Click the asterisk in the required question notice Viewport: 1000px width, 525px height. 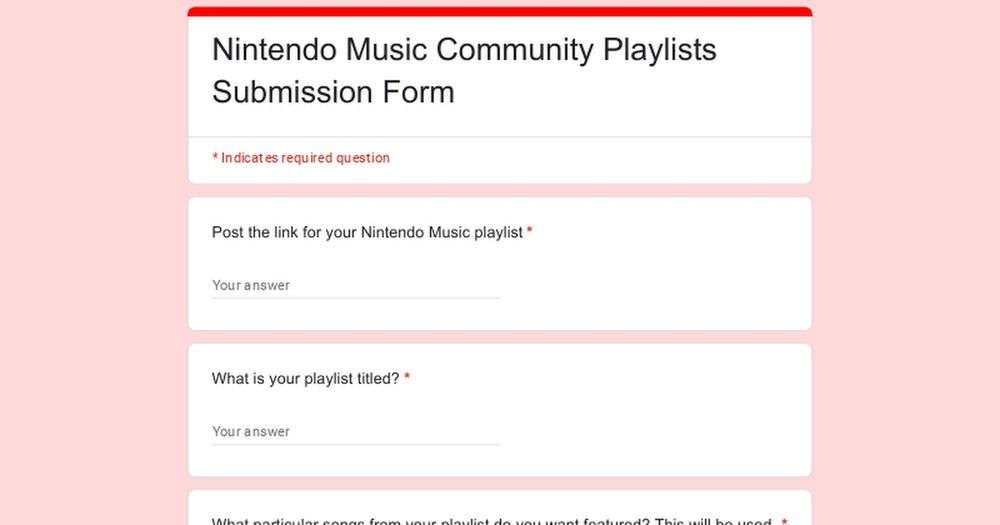215,157
